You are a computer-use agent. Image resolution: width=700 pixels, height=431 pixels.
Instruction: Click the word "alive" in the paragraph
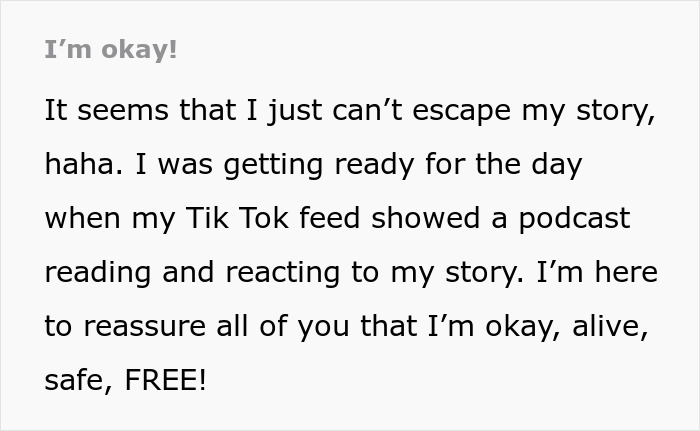(617, 326)
